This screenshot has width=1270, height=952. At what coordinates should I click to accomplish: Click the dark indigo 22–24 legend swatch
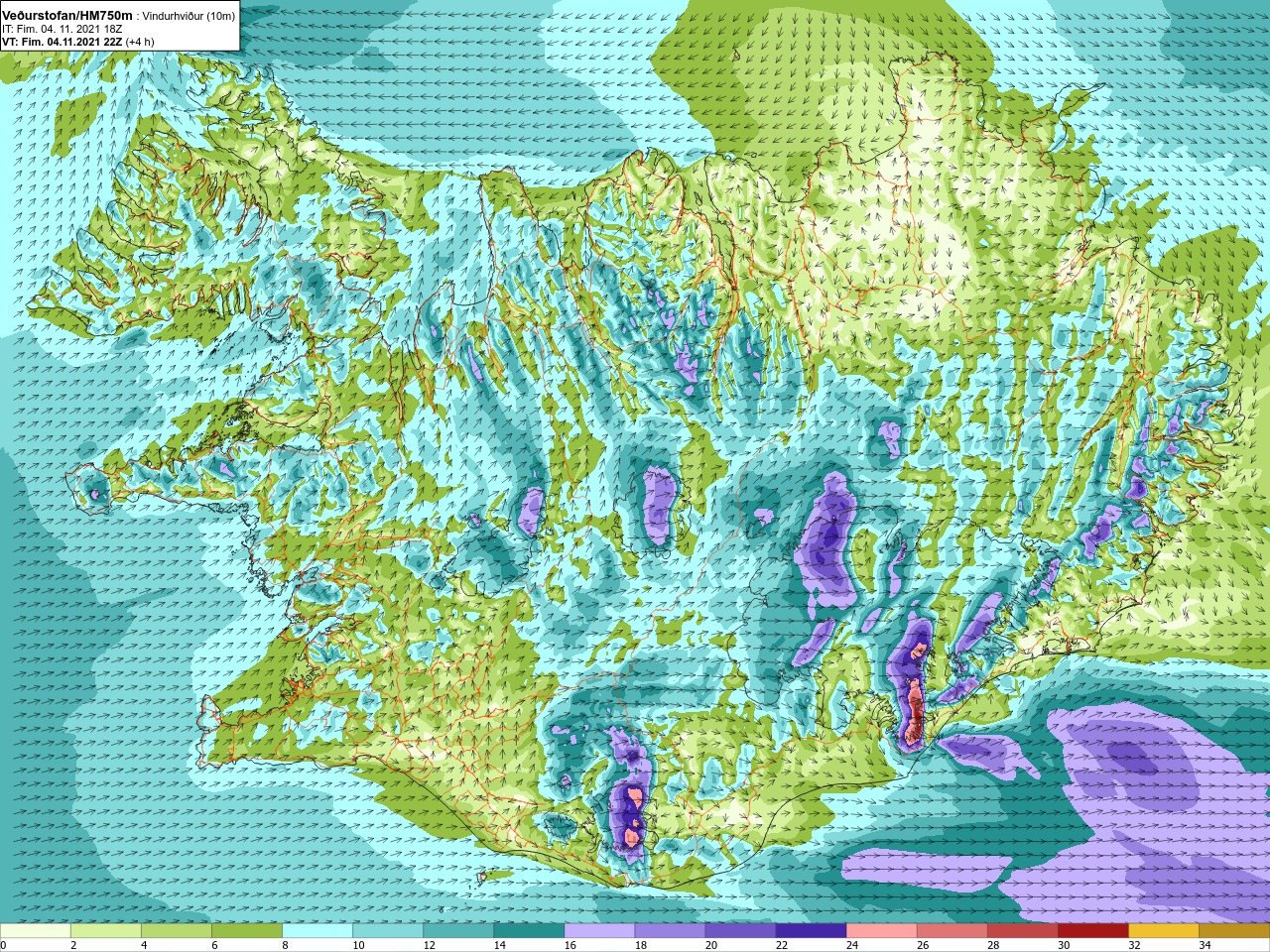[811, 931]
